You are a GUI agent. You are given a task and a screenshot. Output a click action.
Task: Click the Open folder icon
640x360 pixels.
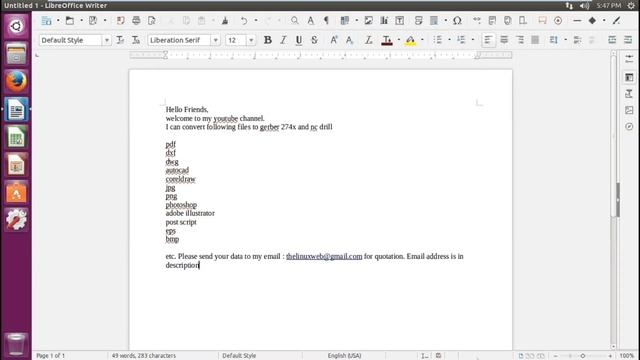tap(70, 20)
